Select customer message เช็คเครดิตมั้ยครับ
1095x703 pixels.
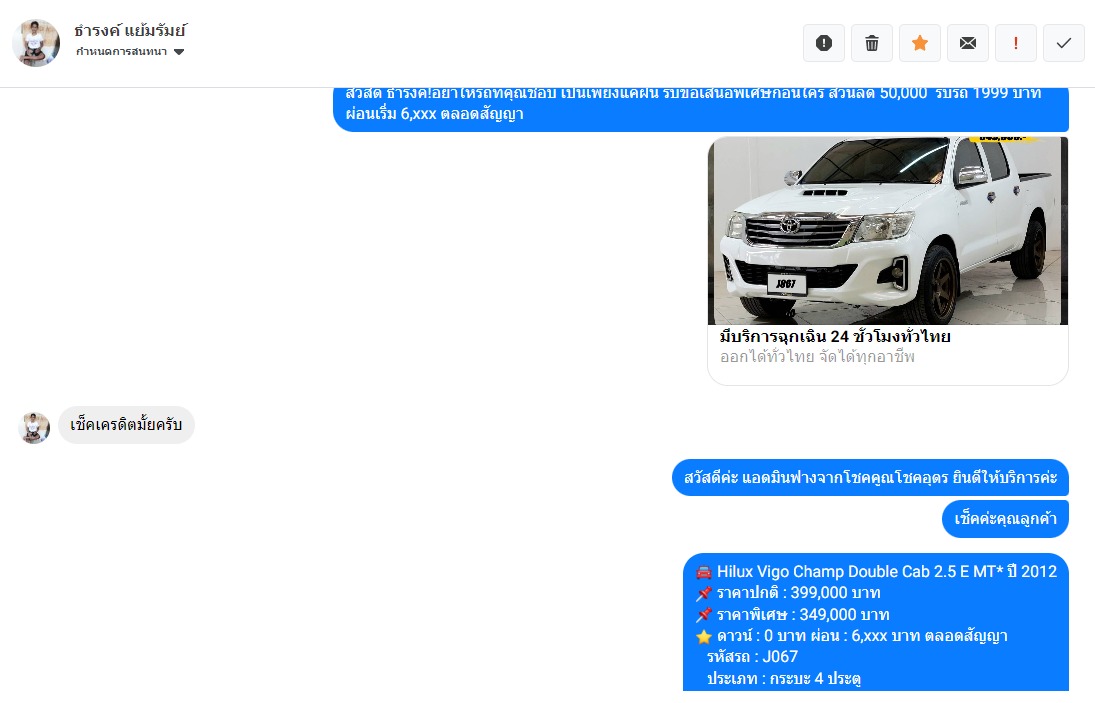[x=126, y=424]
